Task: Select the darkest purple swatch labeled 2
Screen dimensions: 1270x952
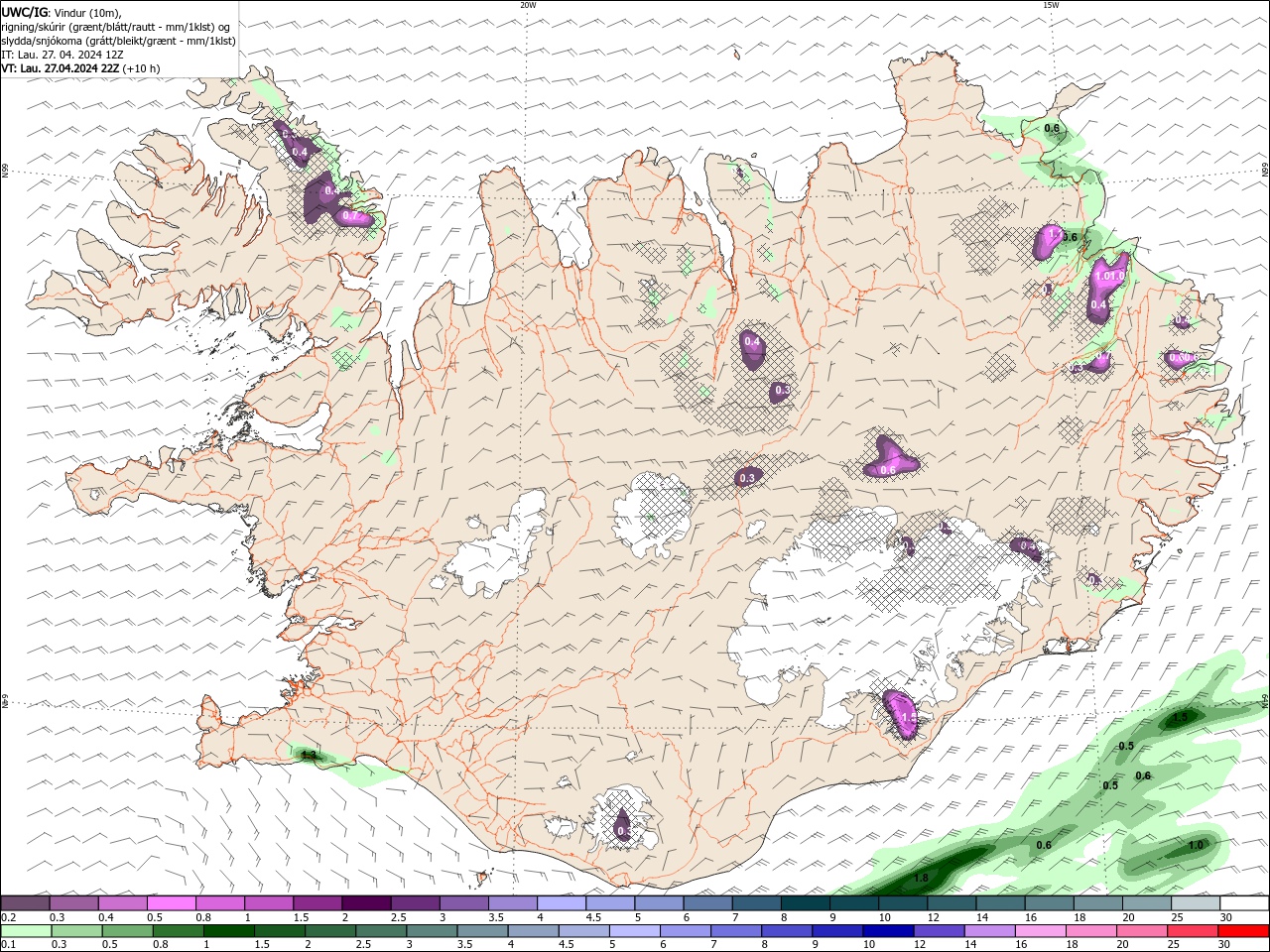Action: 366,903
